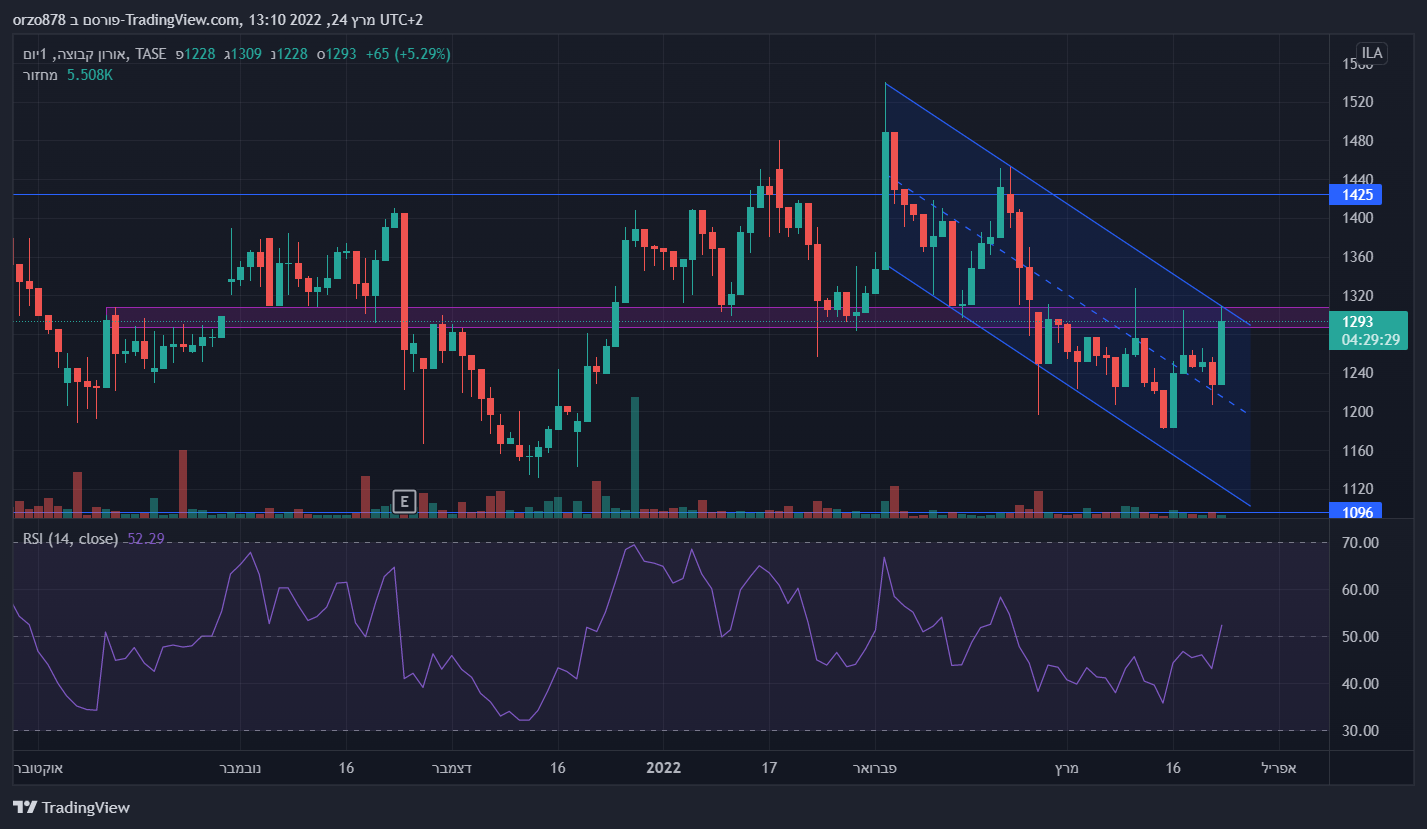Click the 40.00 level on RSI scale

1359,683
